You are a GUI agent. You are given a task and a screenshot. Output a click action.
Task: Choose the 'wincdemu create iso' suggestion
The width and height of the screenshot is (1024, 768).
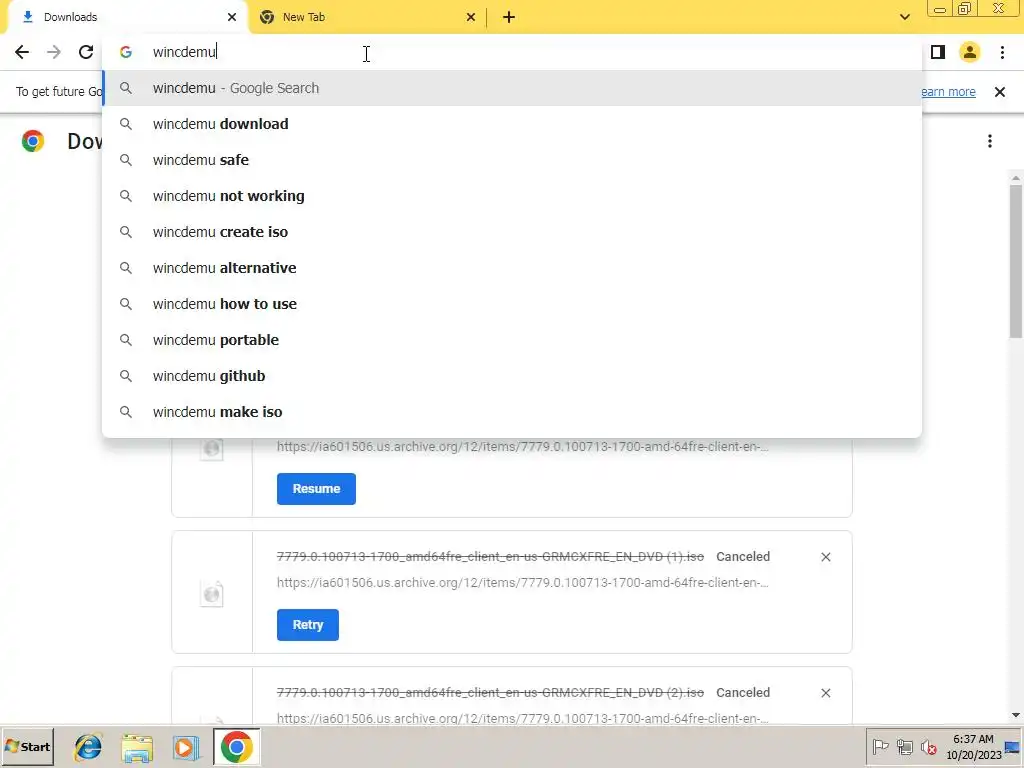pyautogui.click(x=512, y=232)
